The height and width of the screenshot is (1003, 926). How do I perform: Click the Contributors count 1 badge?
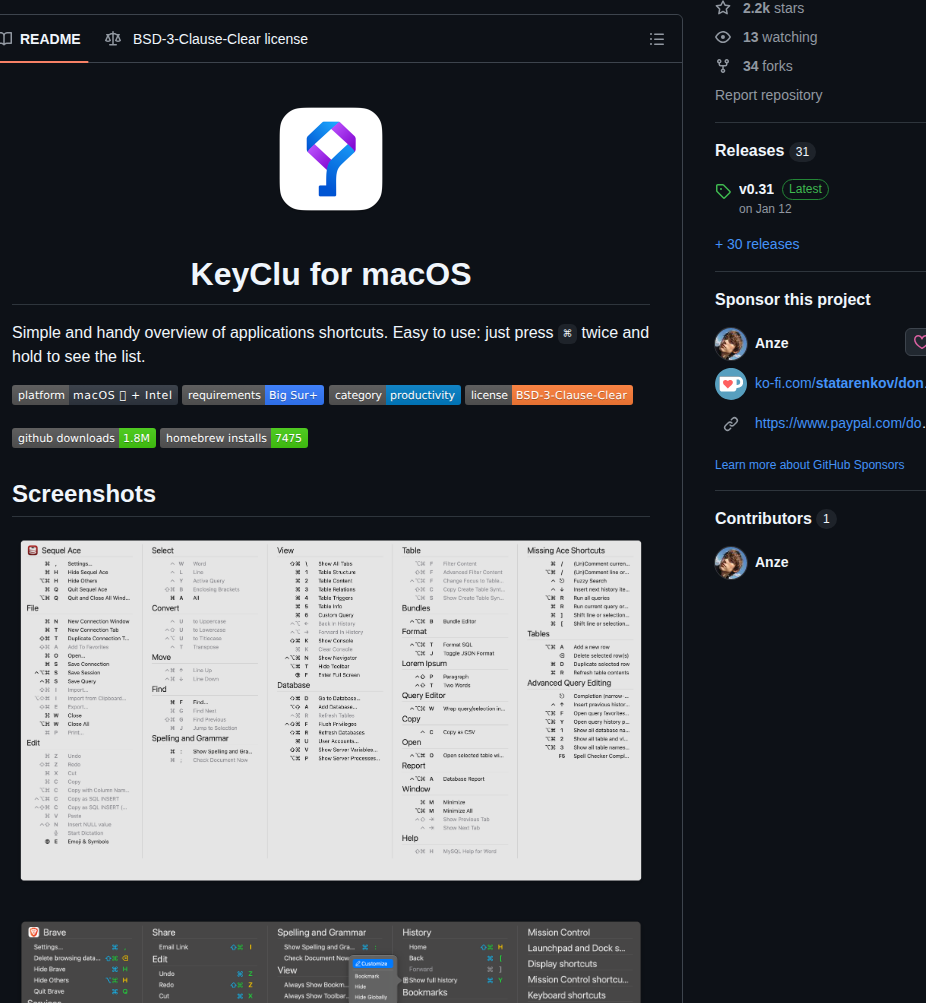point(826,519)
